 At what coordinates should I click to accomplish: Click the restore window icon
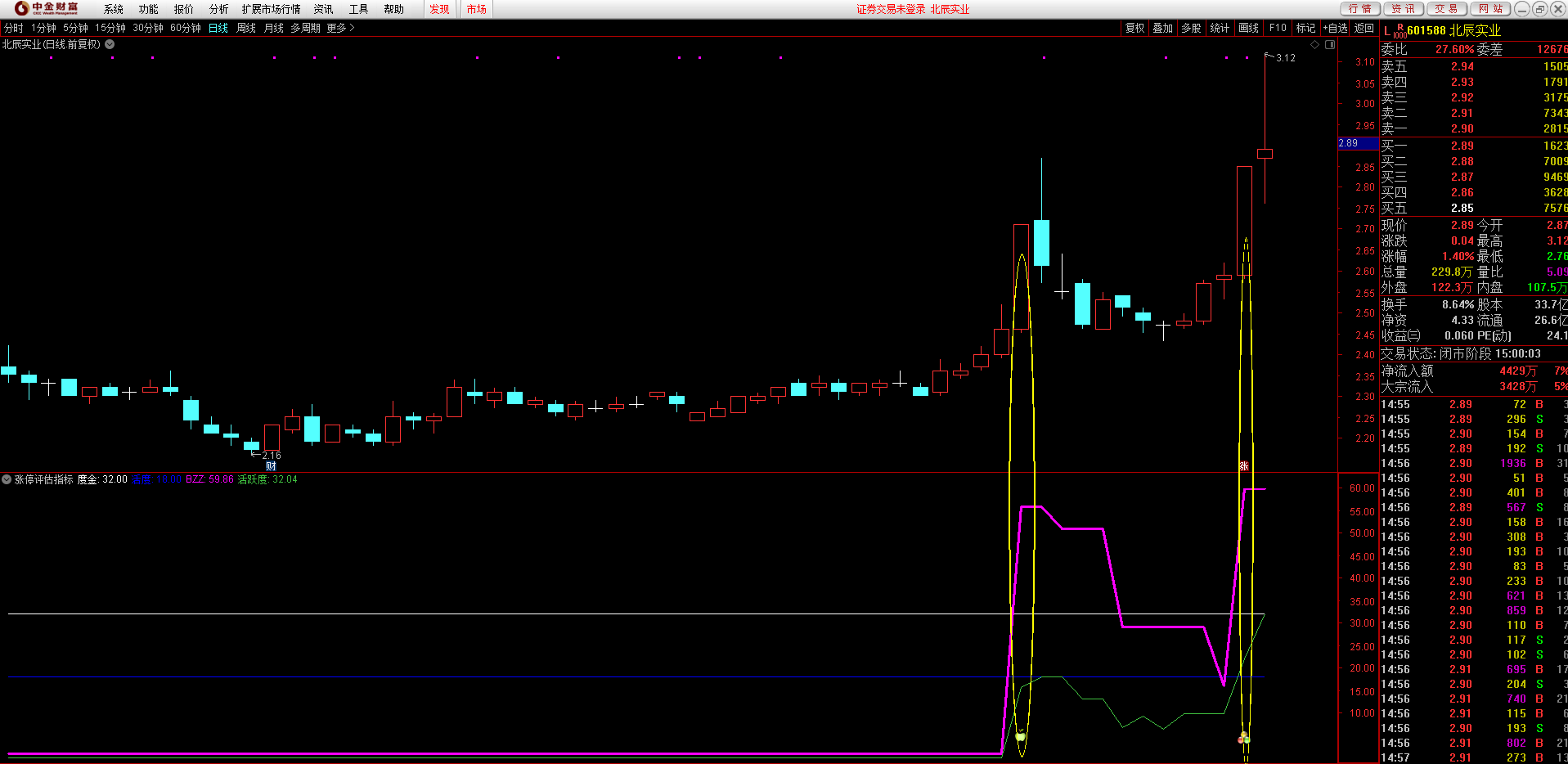point(1539,9)
